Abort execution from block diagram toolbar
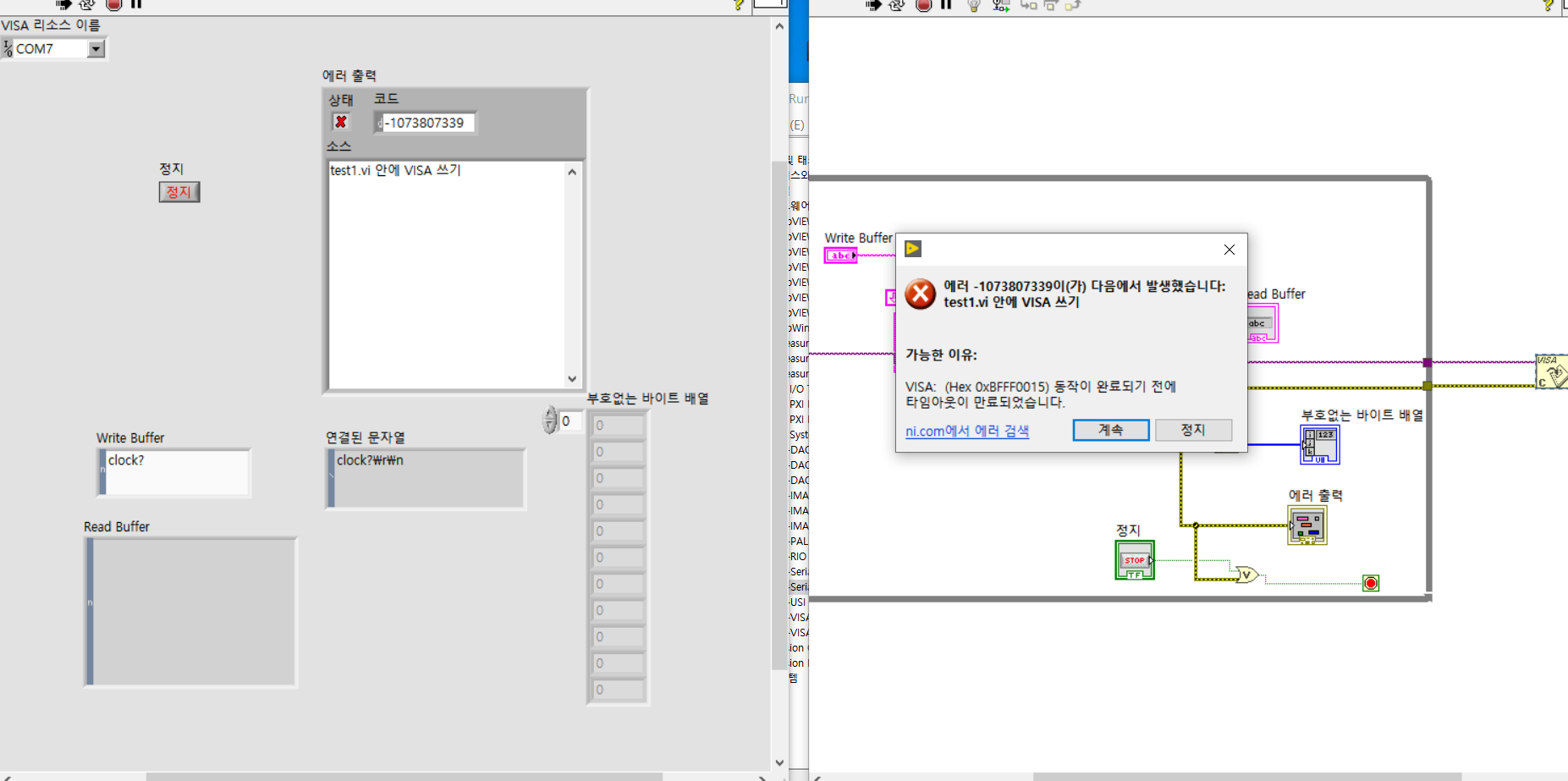1568x781 pixels. pos(924,4)
